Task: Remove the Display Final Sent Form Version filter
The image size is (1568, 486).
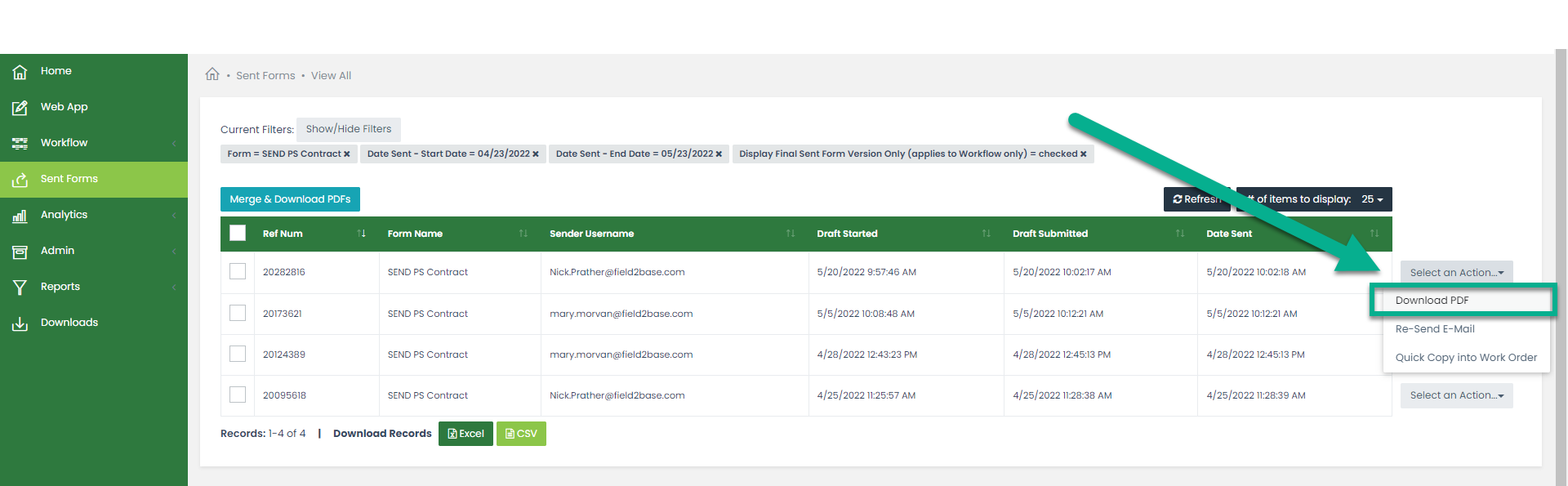Action: click(1084, 154)
